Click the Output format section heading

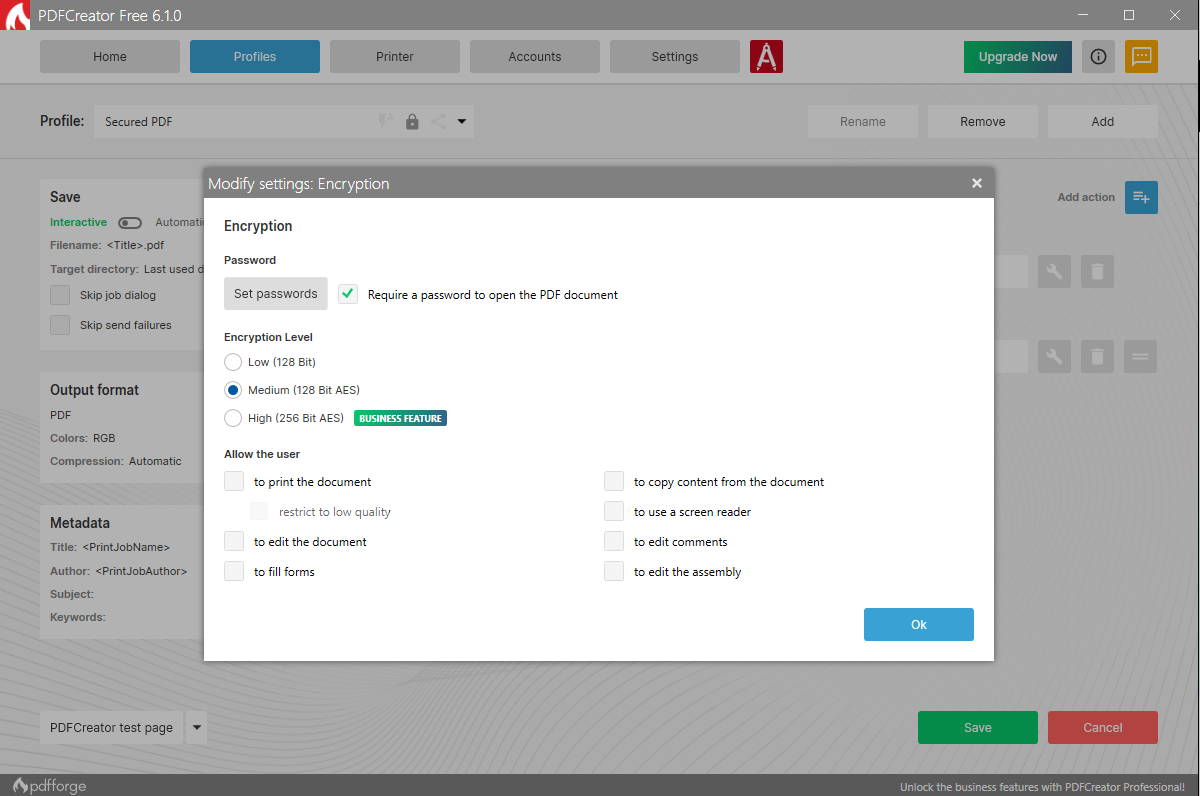(x=95, y=390)
